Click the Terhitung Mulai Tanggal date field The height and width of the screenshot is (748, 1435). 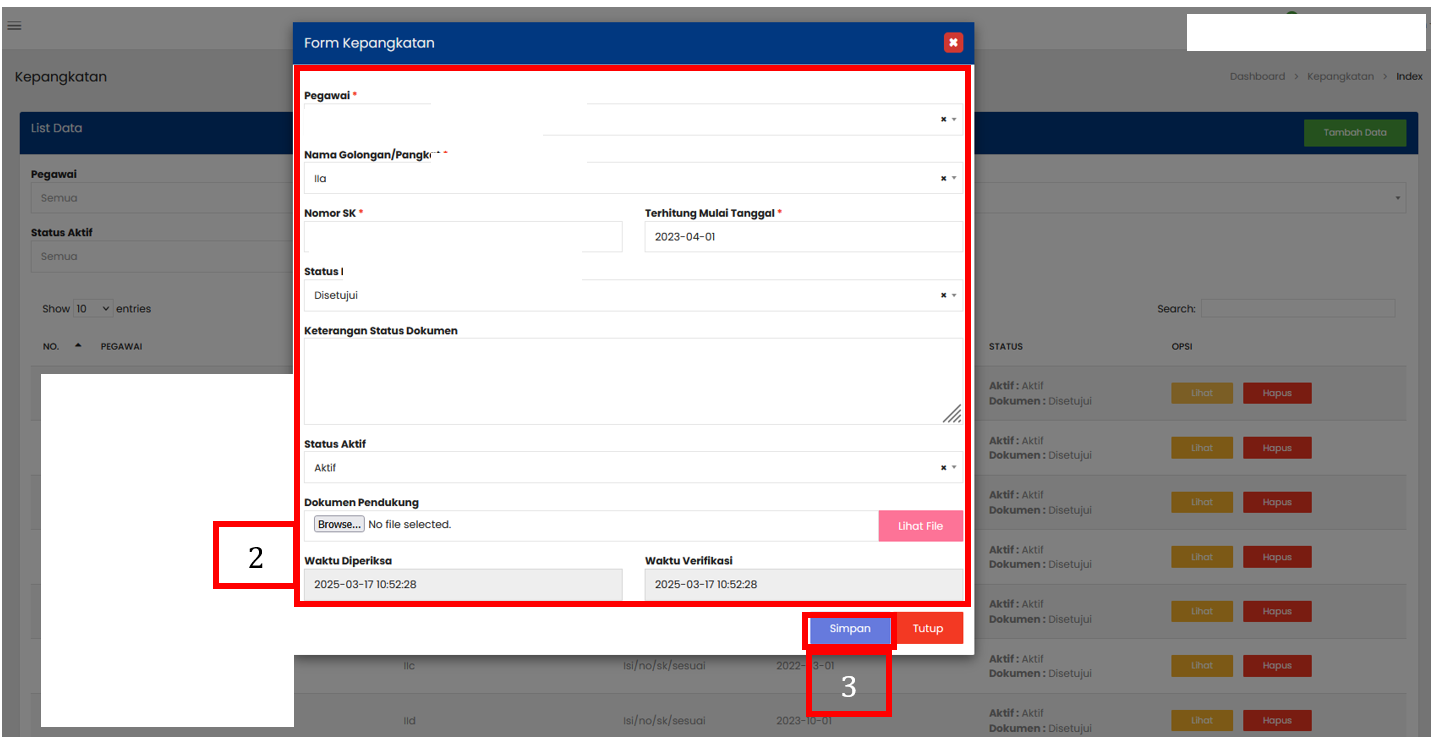[803, 237]
